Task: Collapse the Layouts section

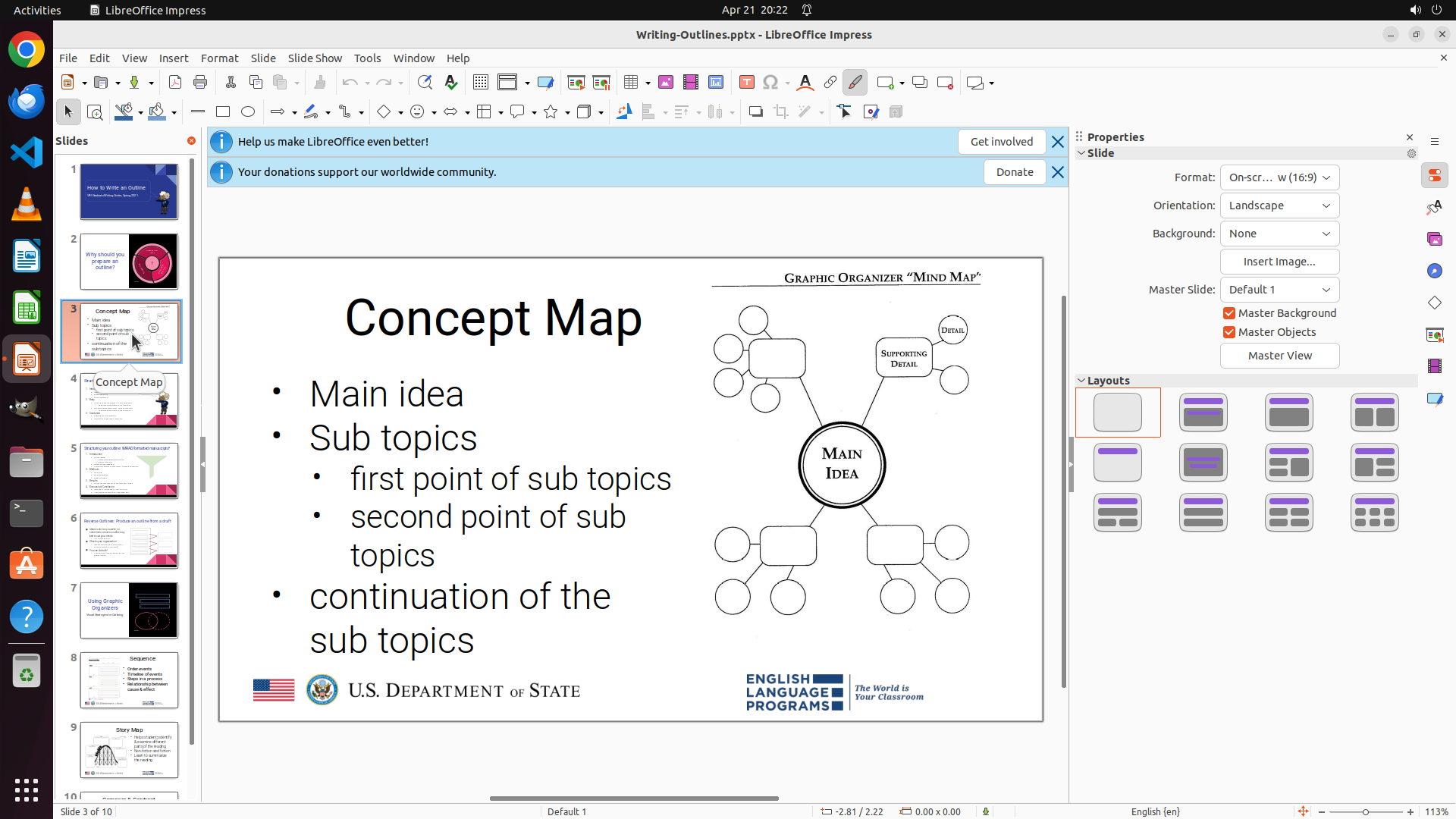Action: point(1081,381)
